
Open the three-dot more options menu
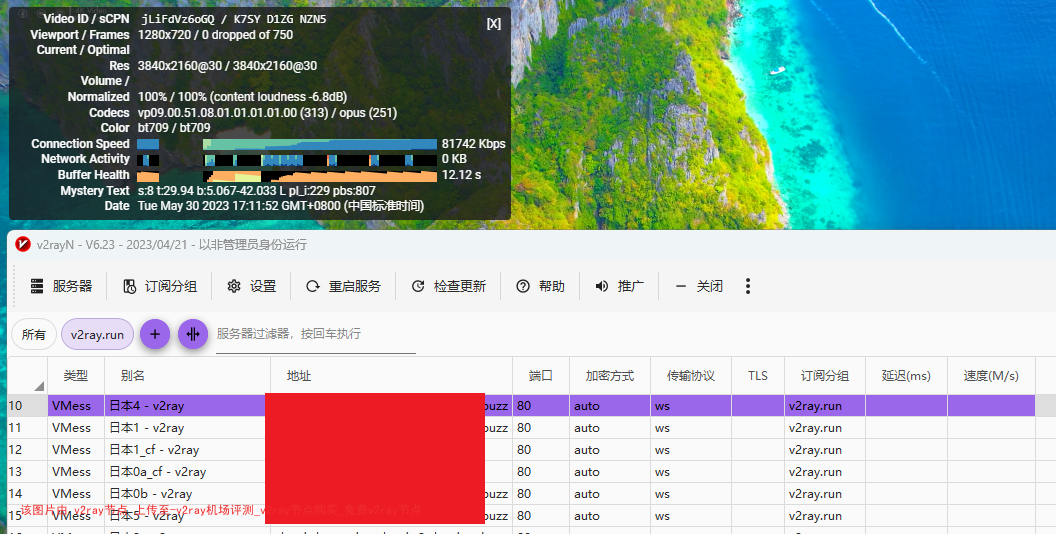pos(748,286)
